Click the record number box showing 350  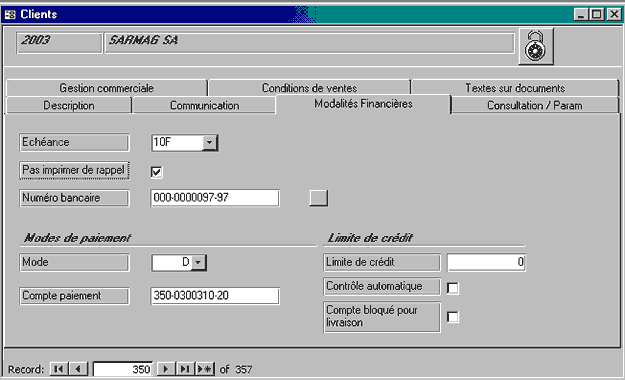[123, 369]
